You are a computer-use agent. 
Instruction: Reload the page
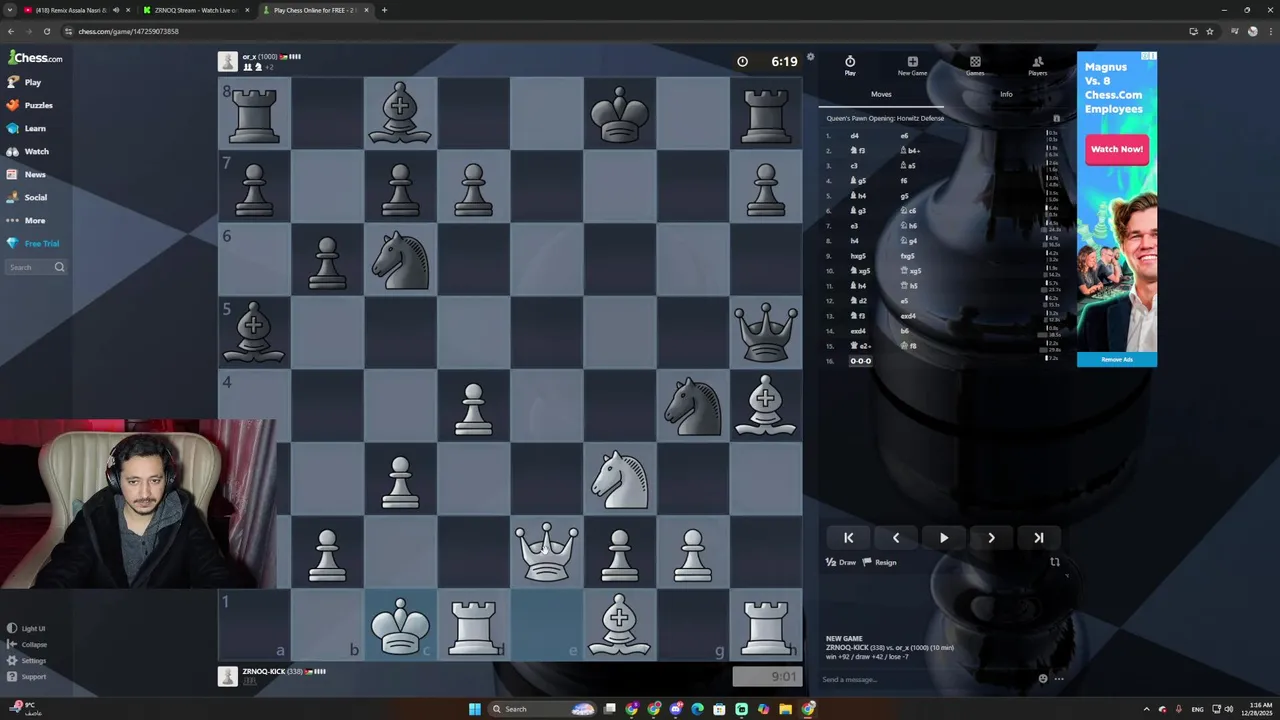tap(46, 31)
